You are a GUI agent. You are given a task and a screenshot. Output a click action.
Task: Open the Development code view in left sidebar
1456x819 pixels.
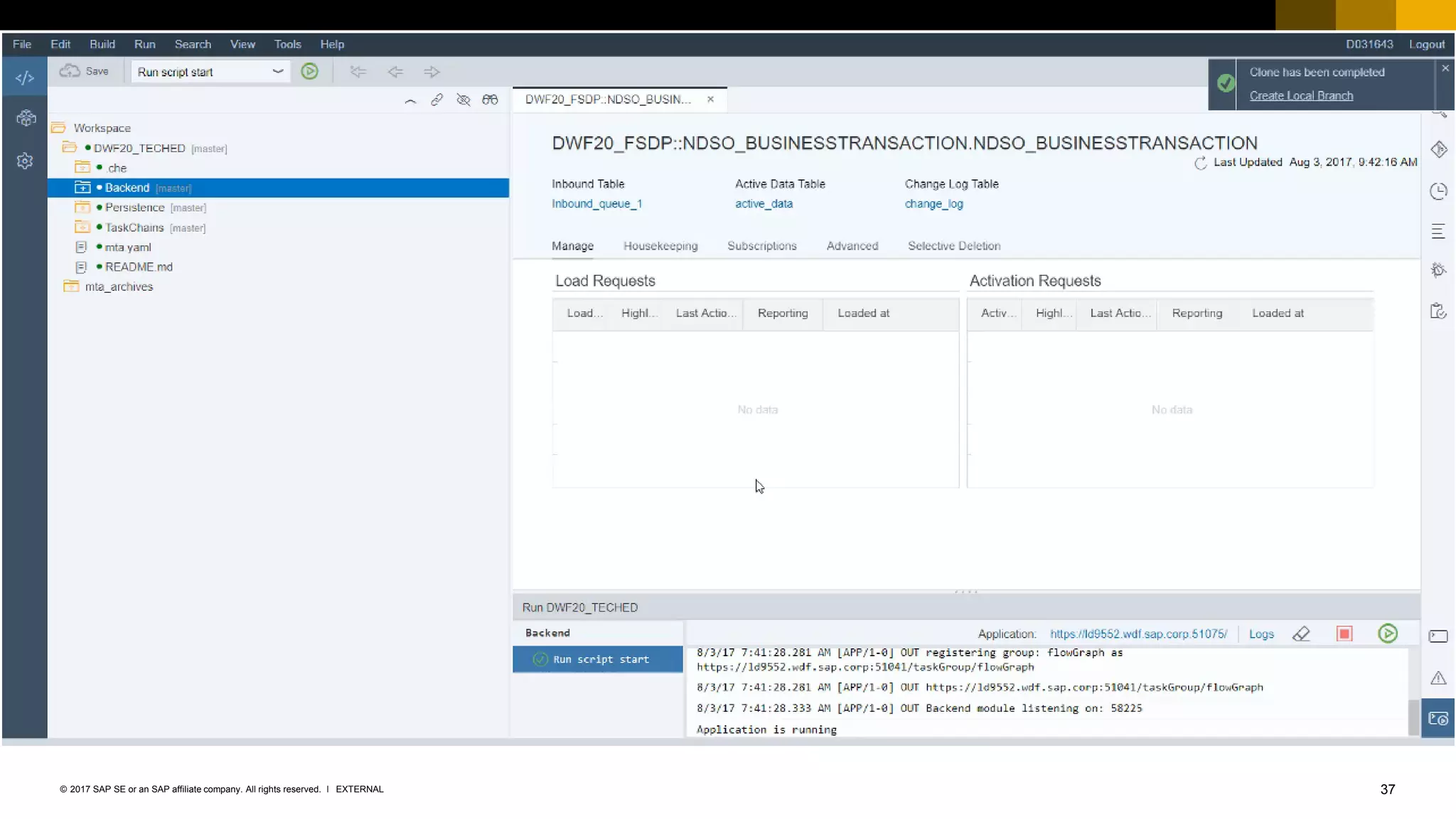click(25, 78)
